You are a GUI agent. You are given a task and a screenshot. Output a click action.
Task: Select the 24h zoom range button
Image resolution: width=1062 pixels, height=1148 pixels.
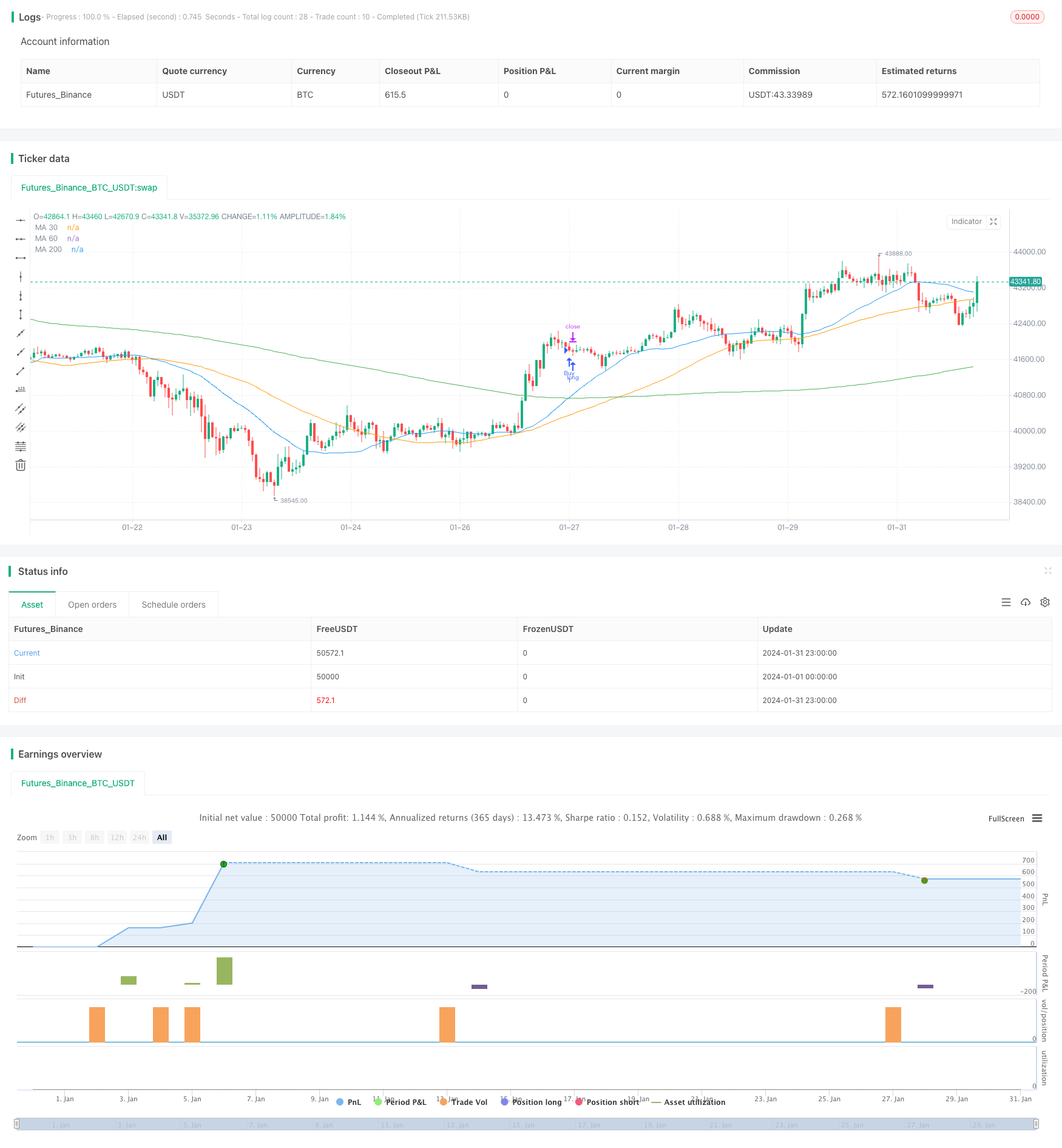pyautogui.click(x=140, y=837)
